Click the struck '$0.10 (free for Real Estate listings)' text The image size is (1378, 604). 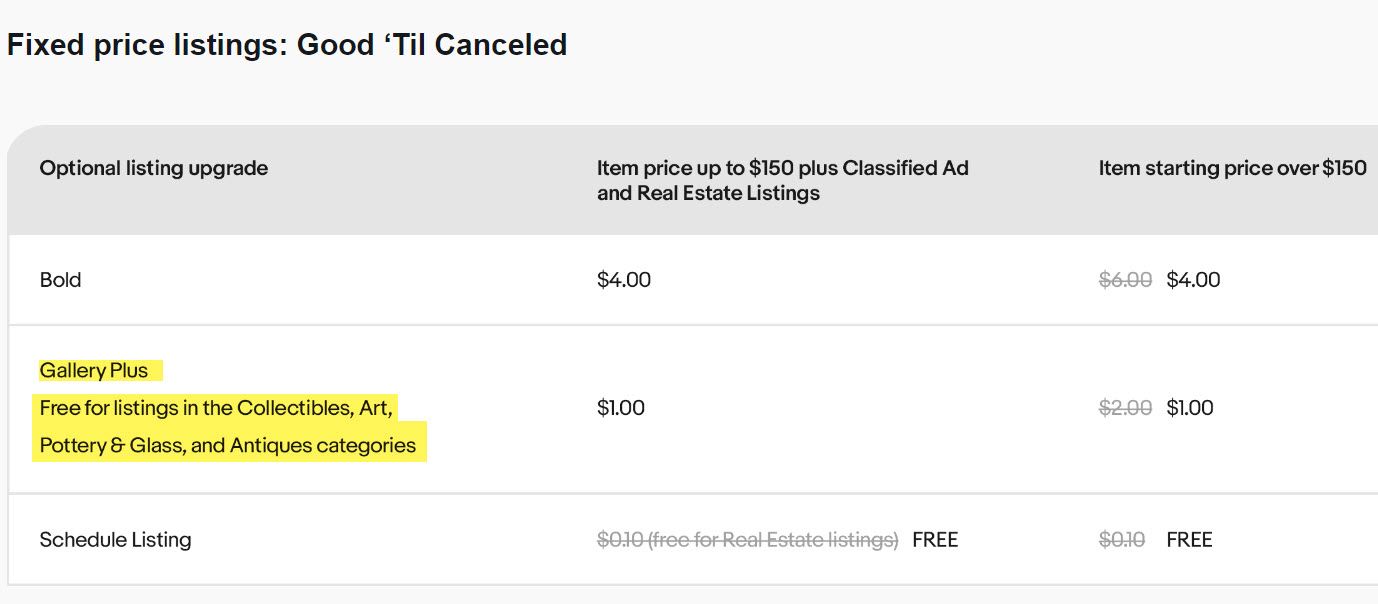pos(748,540)
